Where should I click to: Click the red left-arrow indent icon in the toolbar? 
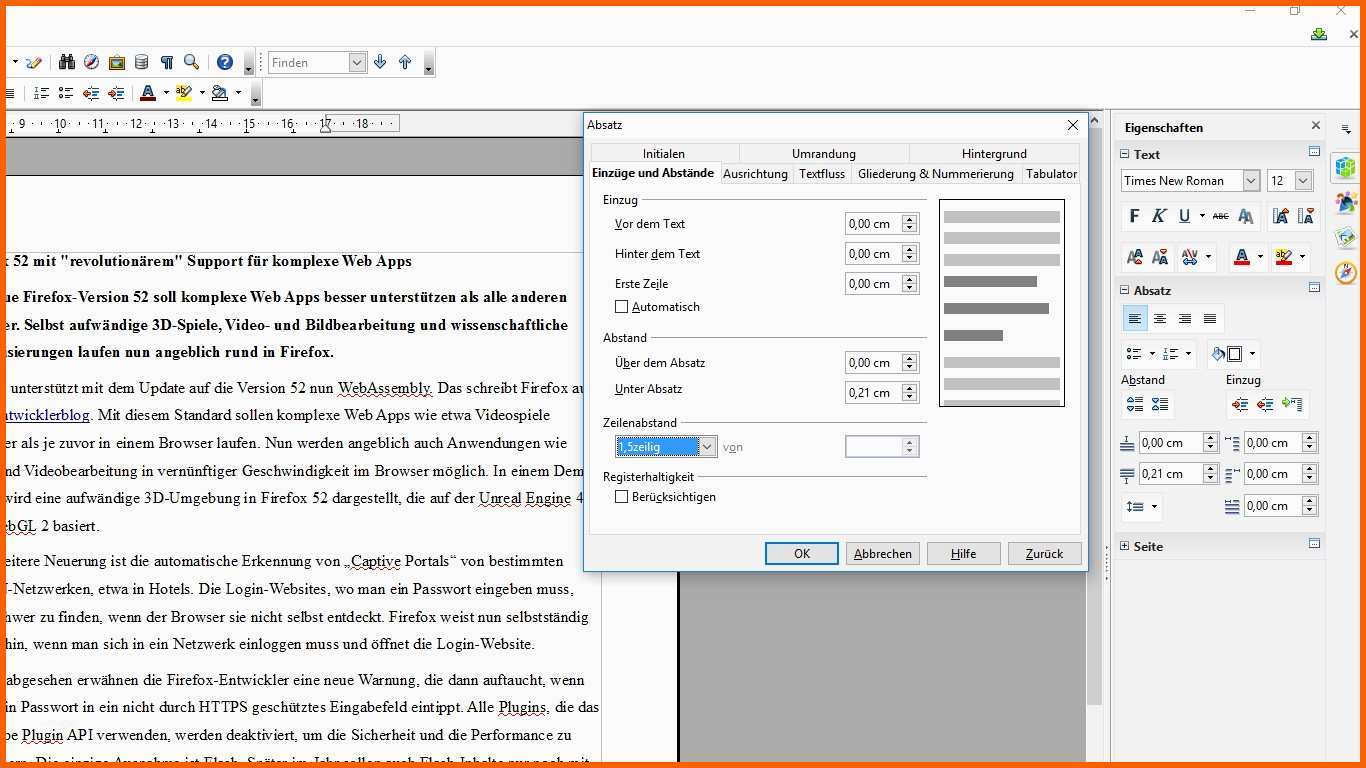click(91, 93)
